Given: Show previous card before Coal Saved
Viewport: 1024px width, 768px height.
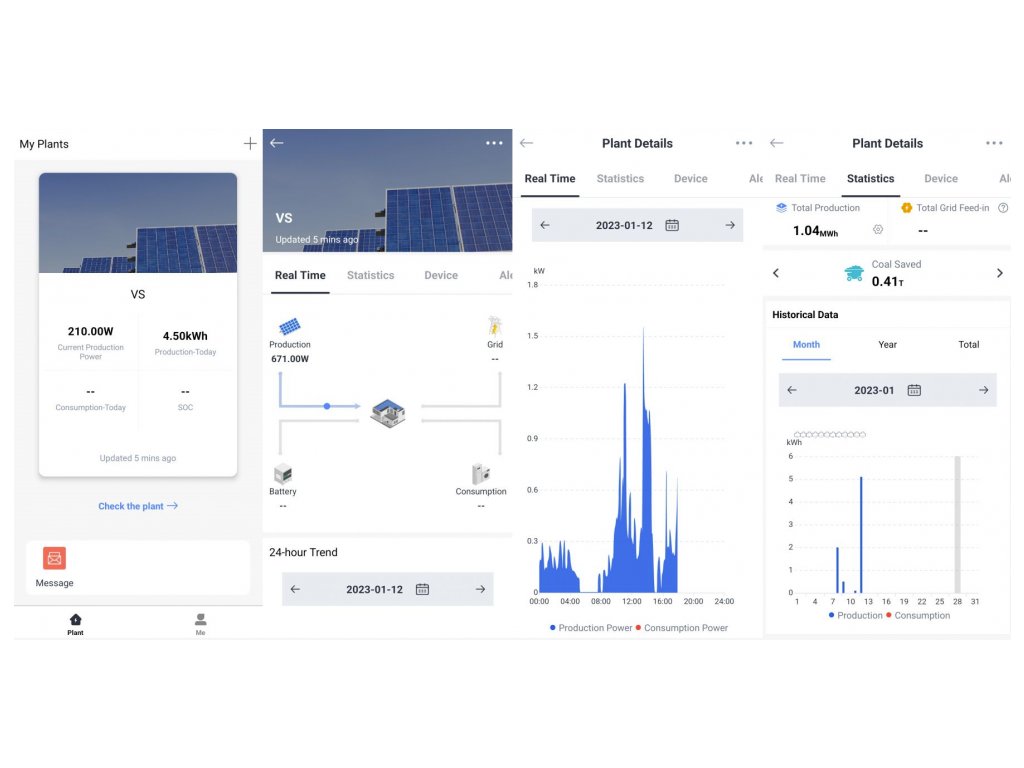Looking at the screenshot, I should pyautogui.click(x=776, y=273).
